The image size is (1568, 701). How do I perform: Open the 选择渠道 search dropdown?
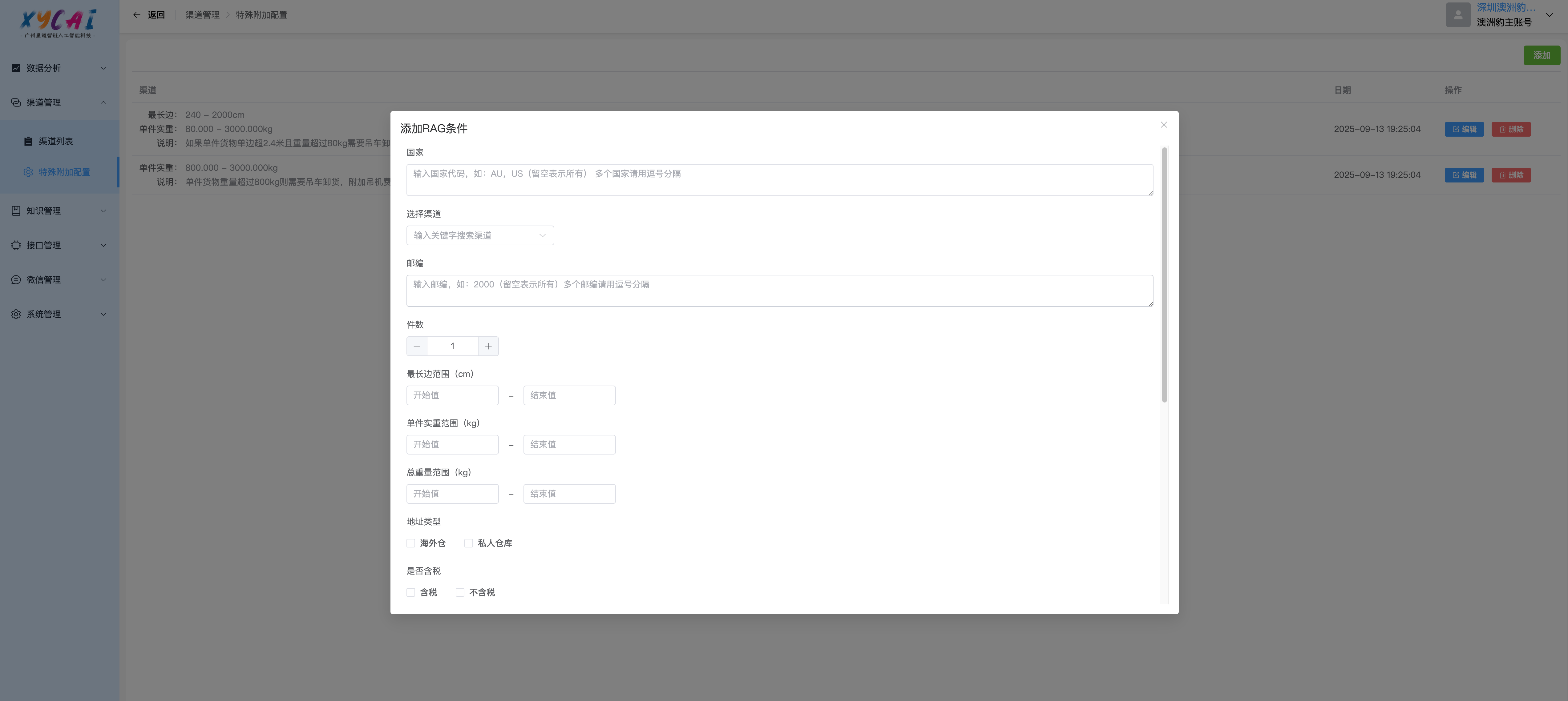tap(480, 235)
